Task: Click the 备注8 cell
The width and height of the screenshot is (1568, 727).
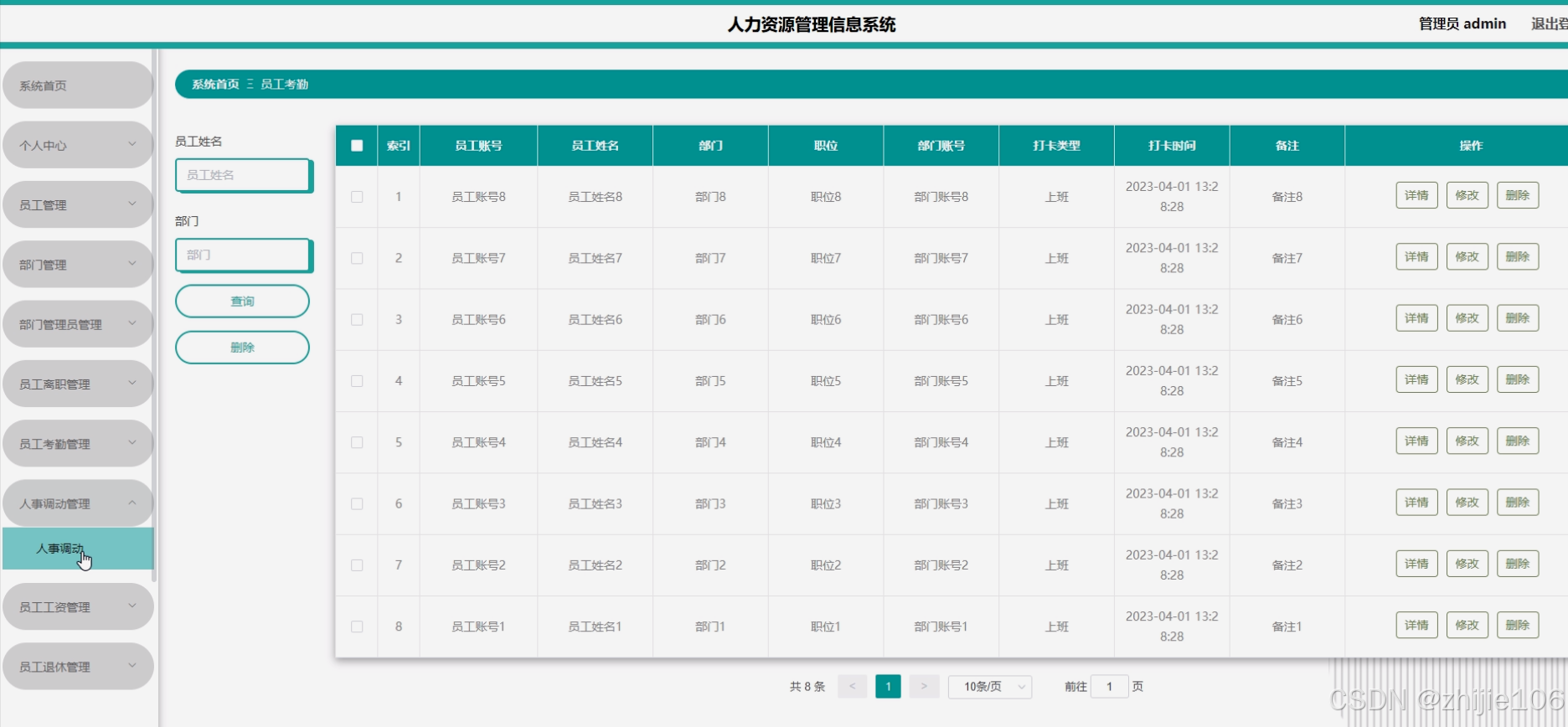Action: pos(1287,197)
